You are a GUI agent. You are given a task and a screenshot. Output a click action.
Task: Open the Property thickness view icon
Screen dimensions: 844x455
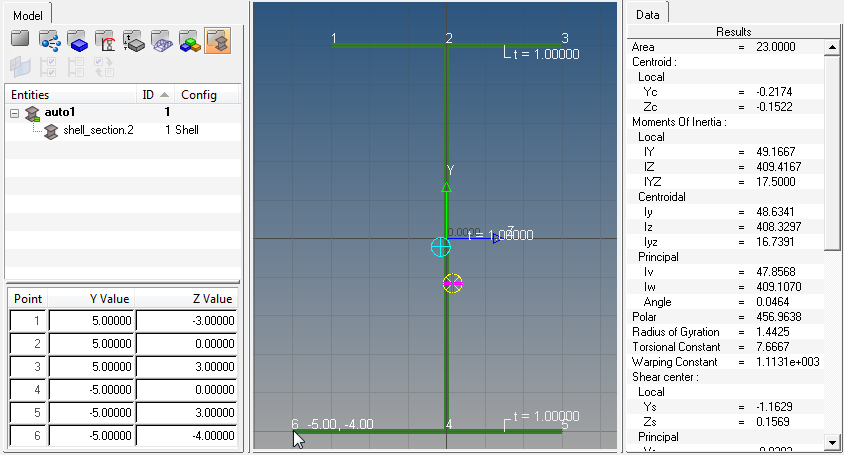click(133, 41)
